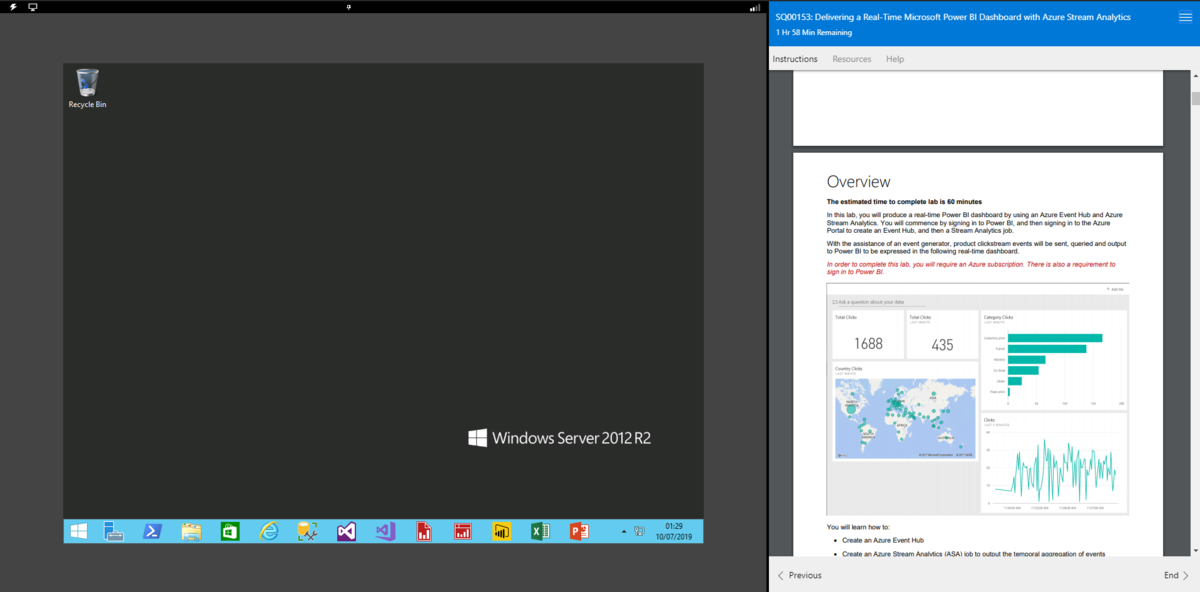Viewport: 1200px width, 592px height.
Task: Launch Internet Explorer from the taskbar
Action: (x=269, y=531)
